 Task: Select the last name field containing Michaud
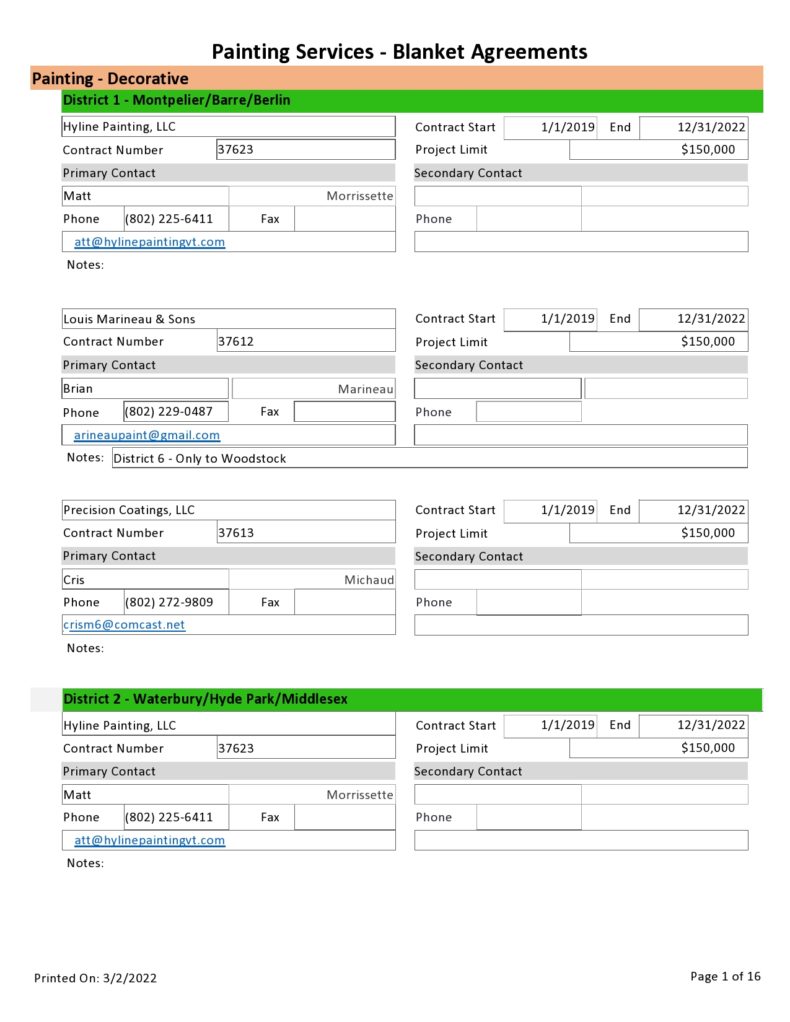(x=313, y=580)
